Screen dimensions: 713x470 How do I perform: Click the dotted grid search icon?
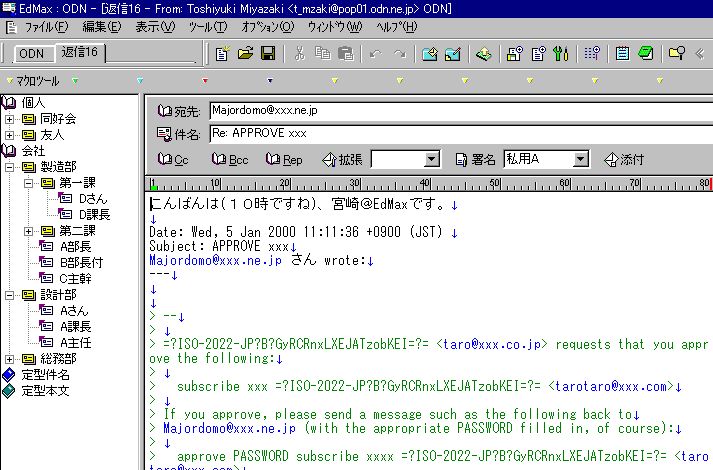(x=592, y=54)
